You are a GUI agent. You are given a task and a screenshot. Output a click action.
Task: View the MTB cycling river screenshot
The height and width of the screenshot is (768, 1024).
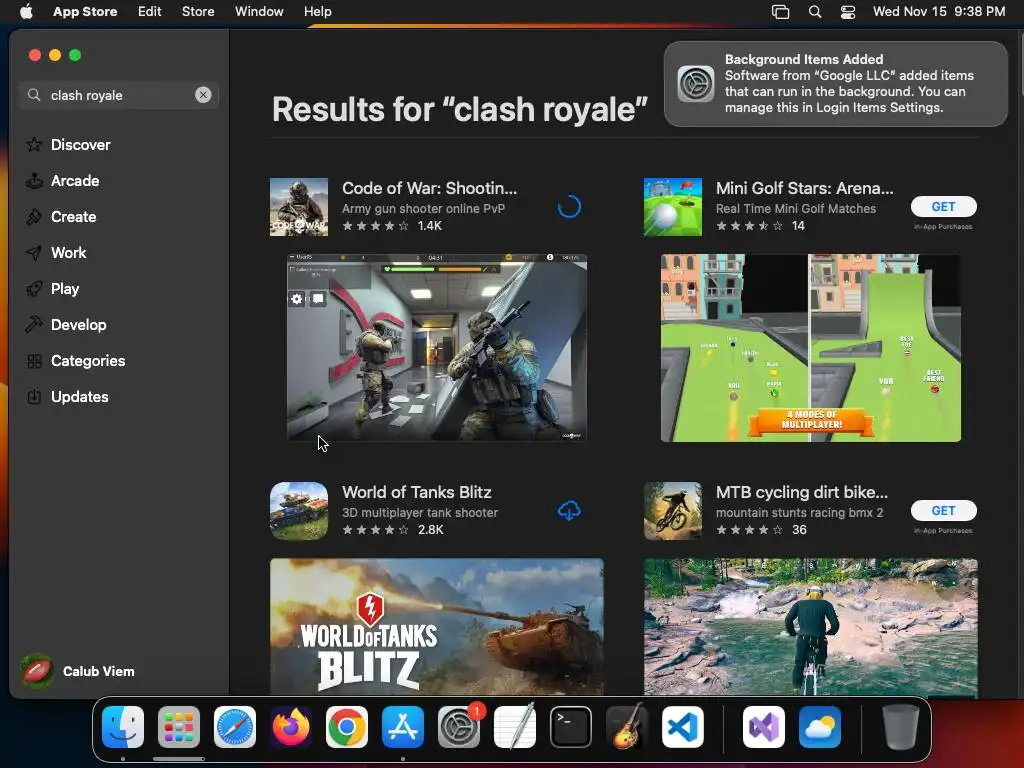810,626
